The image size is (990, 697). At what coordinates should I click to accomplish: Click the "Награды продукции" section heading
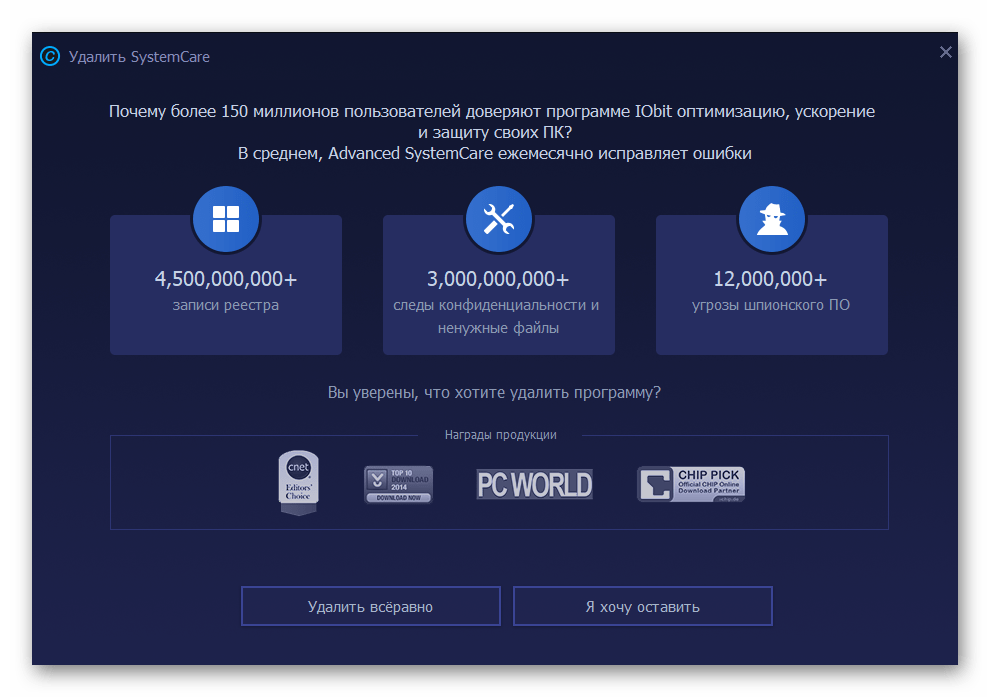tap(500, 435)
